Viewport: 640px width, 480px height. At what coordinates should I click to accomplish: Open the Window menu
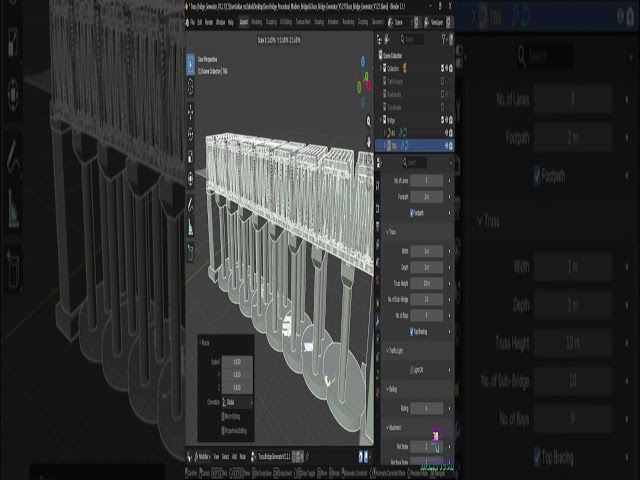coord(220,22)
